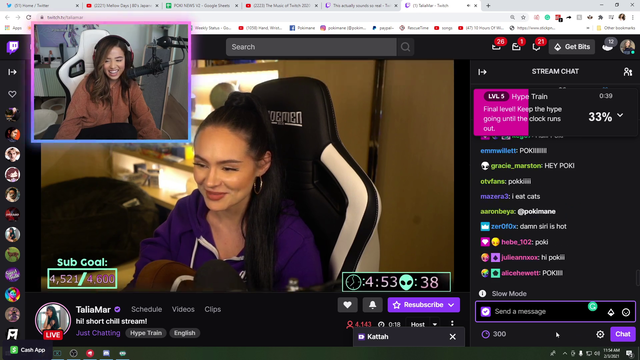Viewport: 640px width, 360px height.
Task: Open whispers inbox icon with 1 badge
Action: tap(516, 47)
